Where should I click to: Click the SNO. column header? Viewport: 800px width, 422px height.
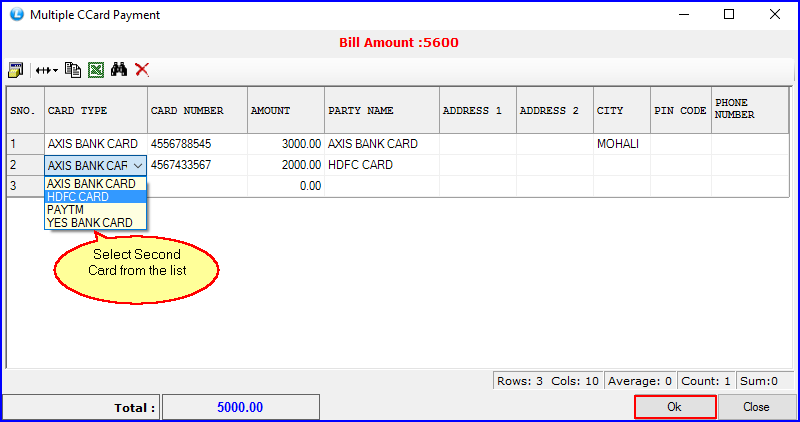pyautogui.click(x=26, y=110)
